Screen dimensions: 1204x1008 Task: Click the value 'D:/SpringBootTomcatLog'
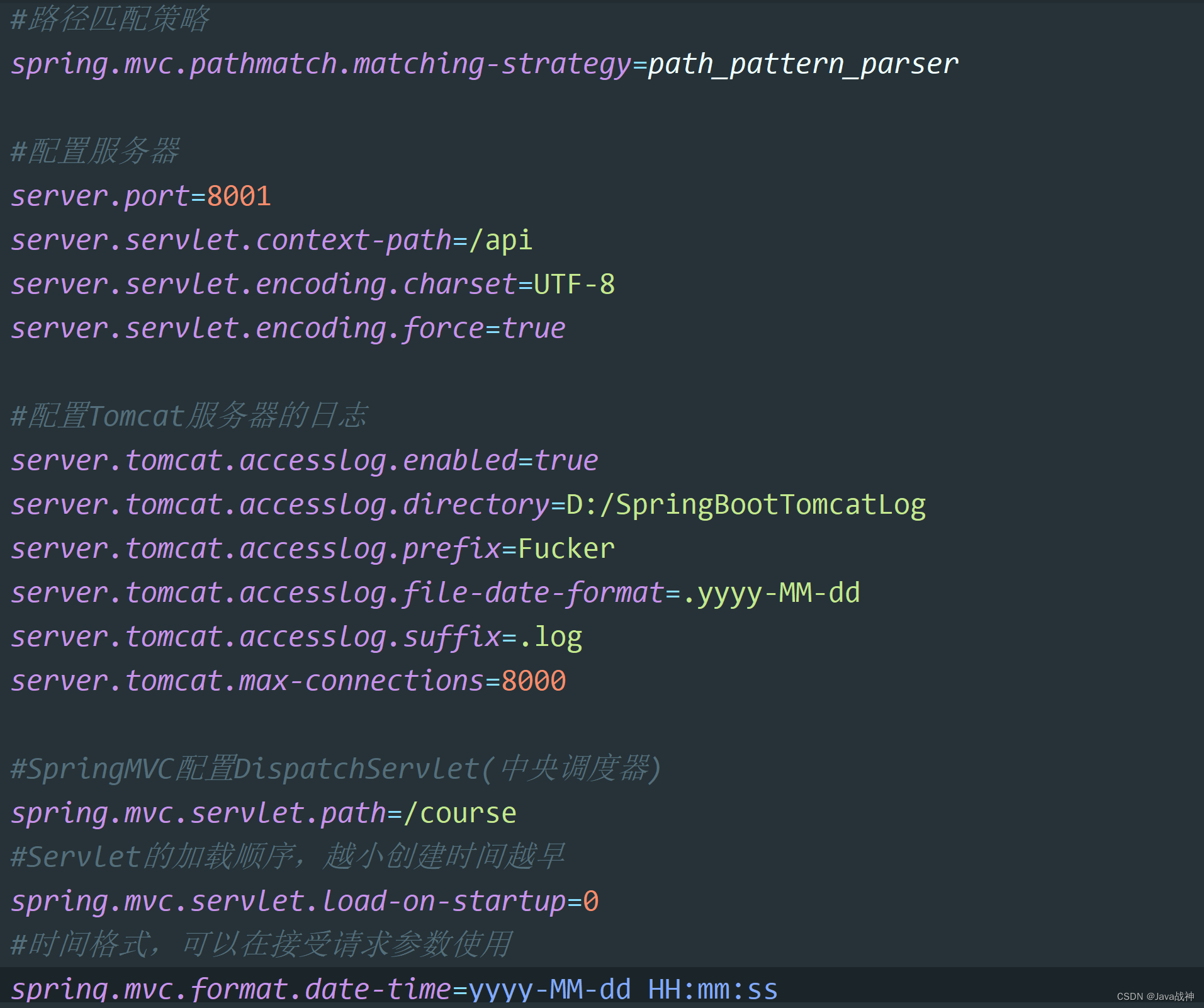[x=746, y=505]
